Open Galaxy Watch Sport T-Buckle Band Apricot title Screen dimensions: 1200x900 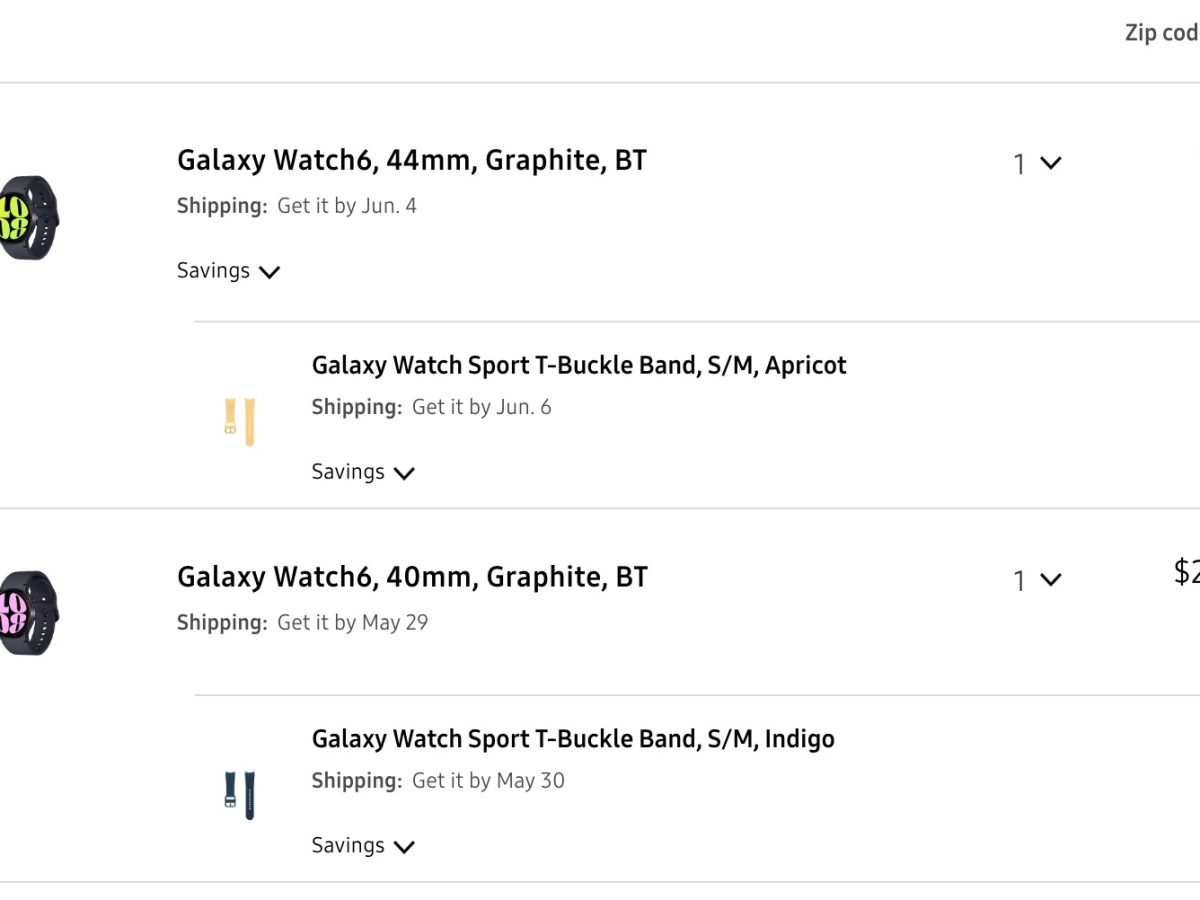[579, 365]
